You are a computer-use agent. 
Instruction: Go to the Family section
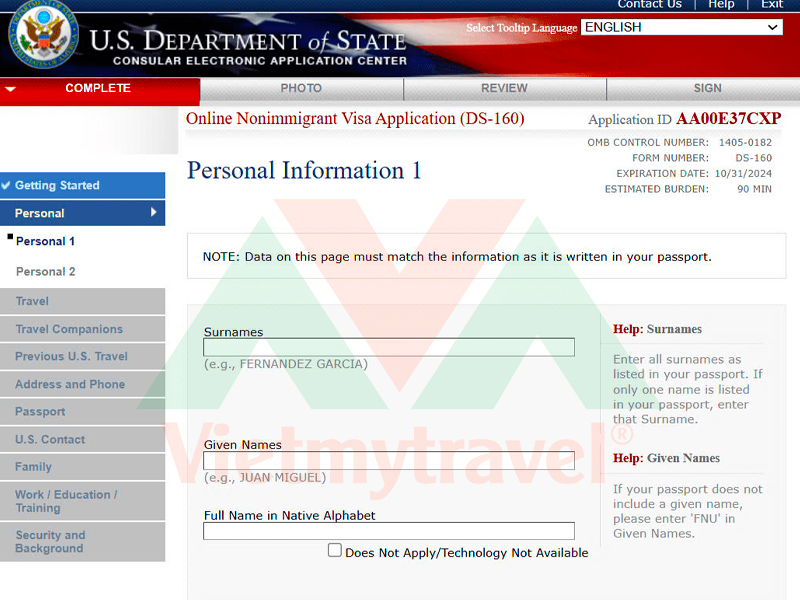(83, 467)
